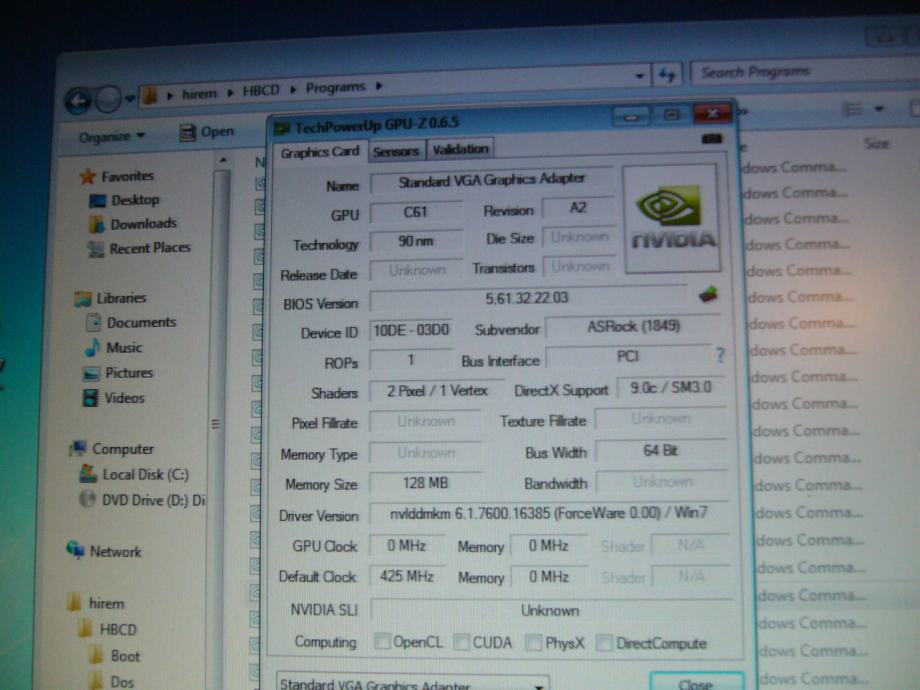Expand the arrow before HBCD in breadcrumb

point(231,92)
